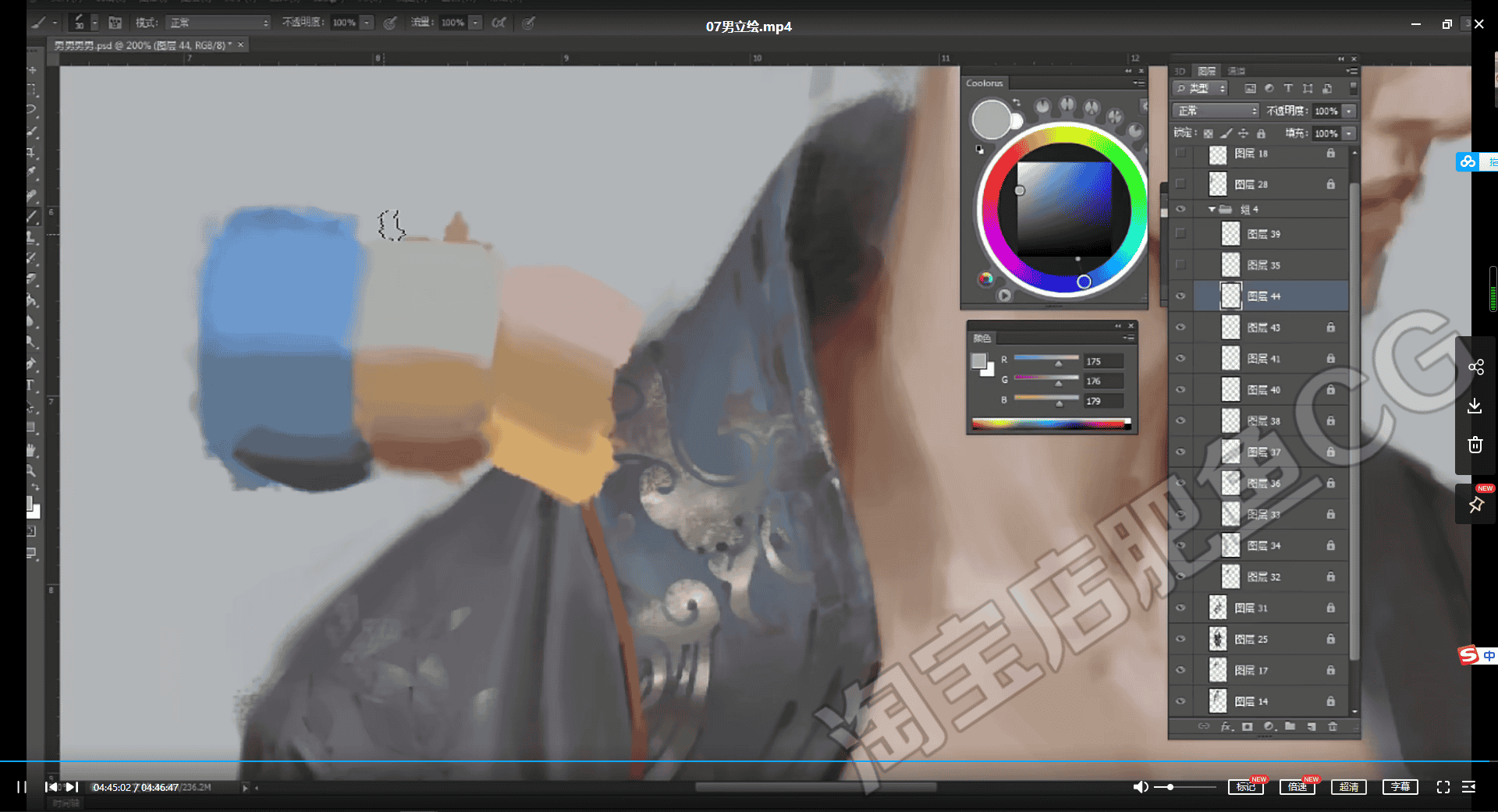Screen dimensions: 1498x812
Task: Click the delete layer trash icon
Action: tap(1333, 726)
